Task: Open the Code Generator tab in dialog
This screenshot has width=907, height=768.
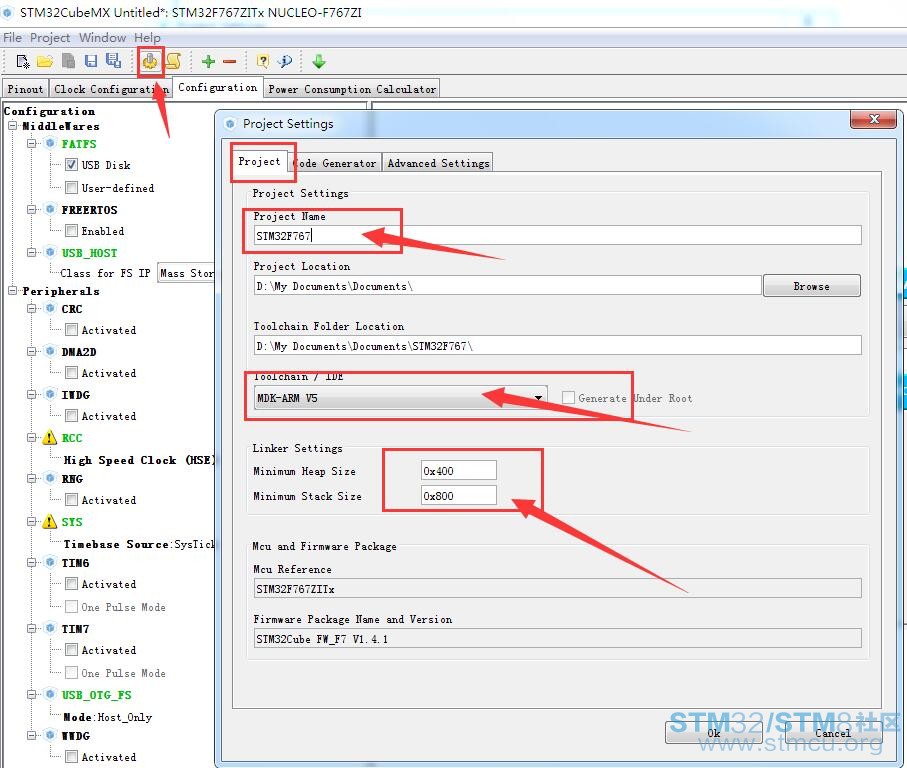Action: 334,163
